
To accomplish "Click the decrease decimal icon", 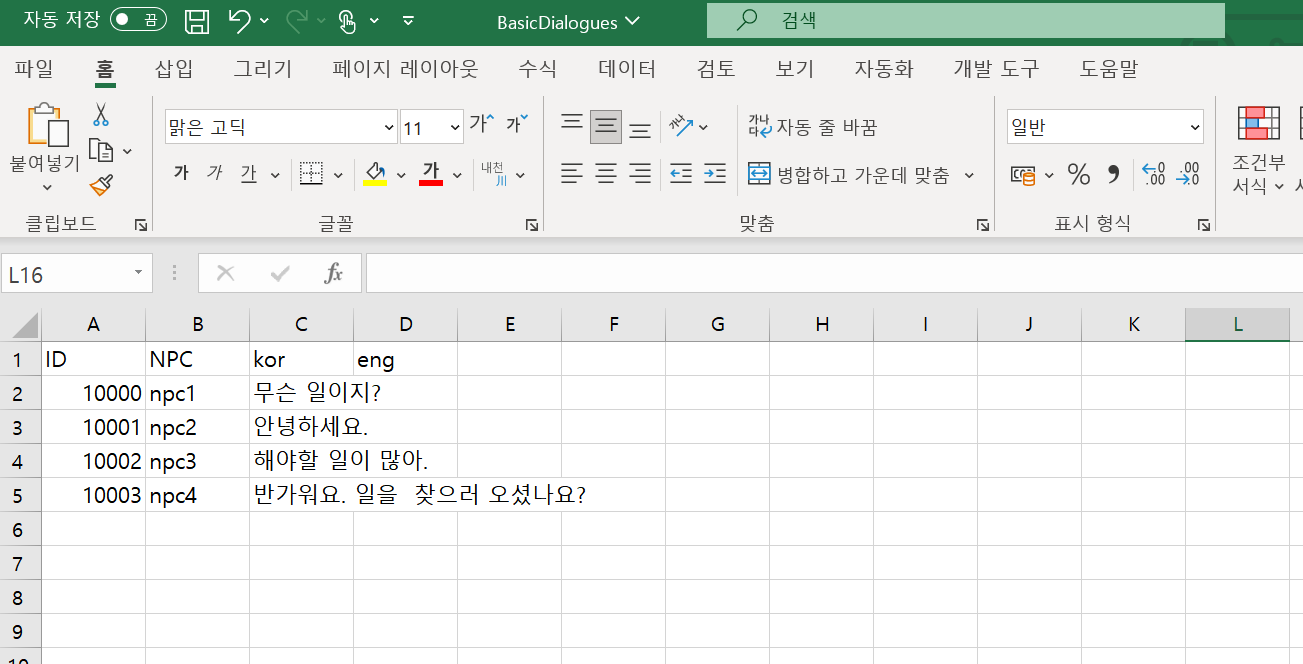I will coord(1187,174).
